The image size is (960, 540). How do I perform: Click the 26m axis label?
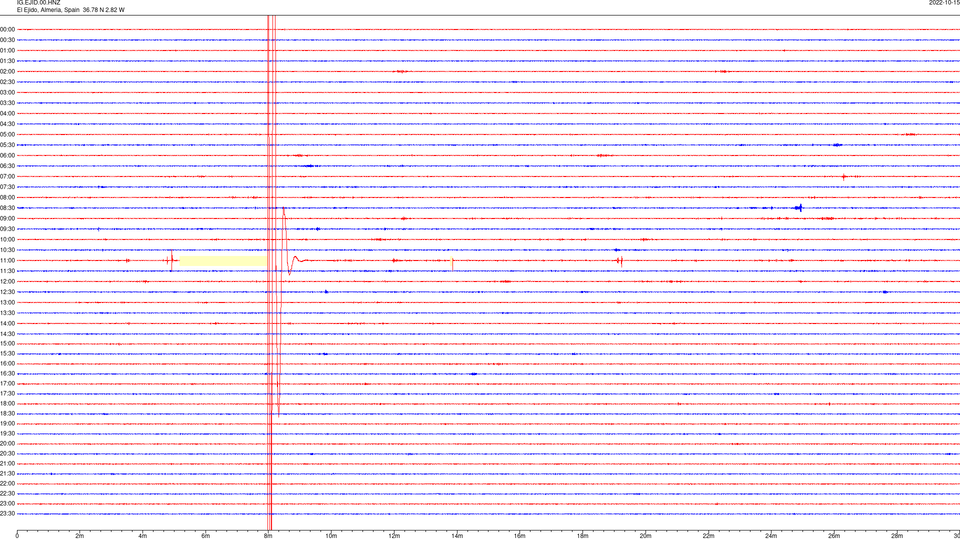[x=834, y=536]
